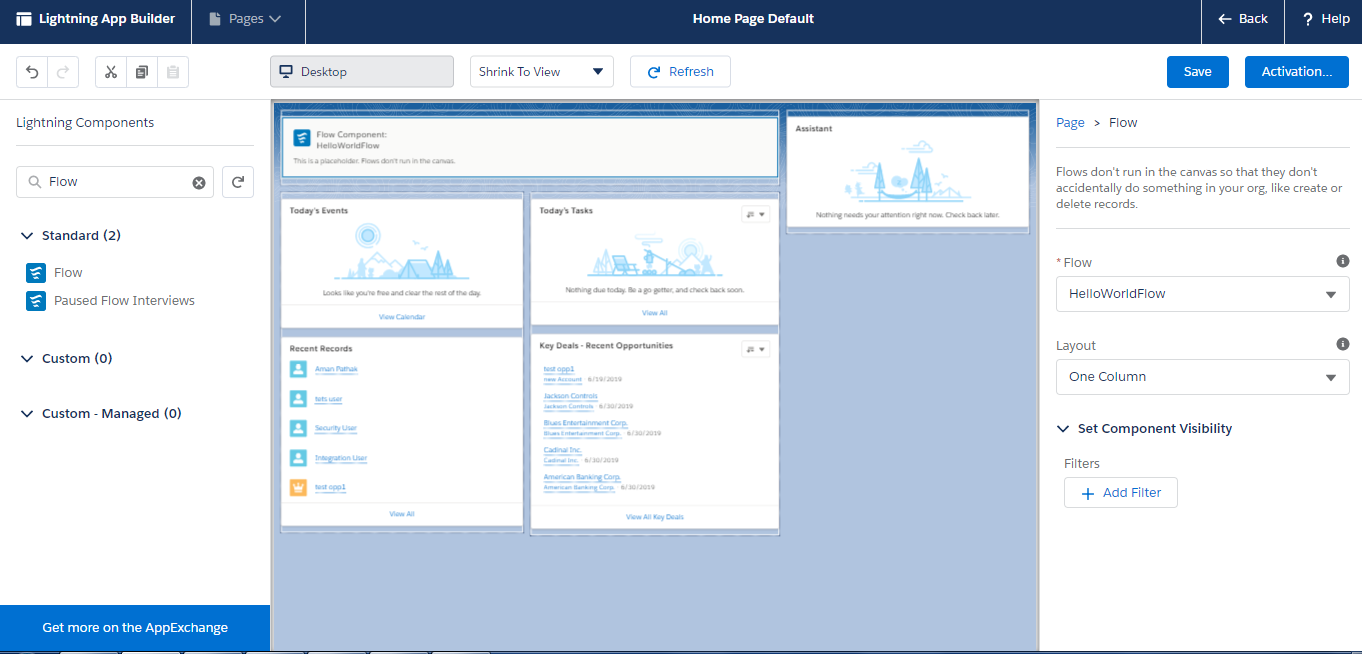Collapse the Custom (0) section
This screenshot has height=654, width=1362.
pos(27,359)
